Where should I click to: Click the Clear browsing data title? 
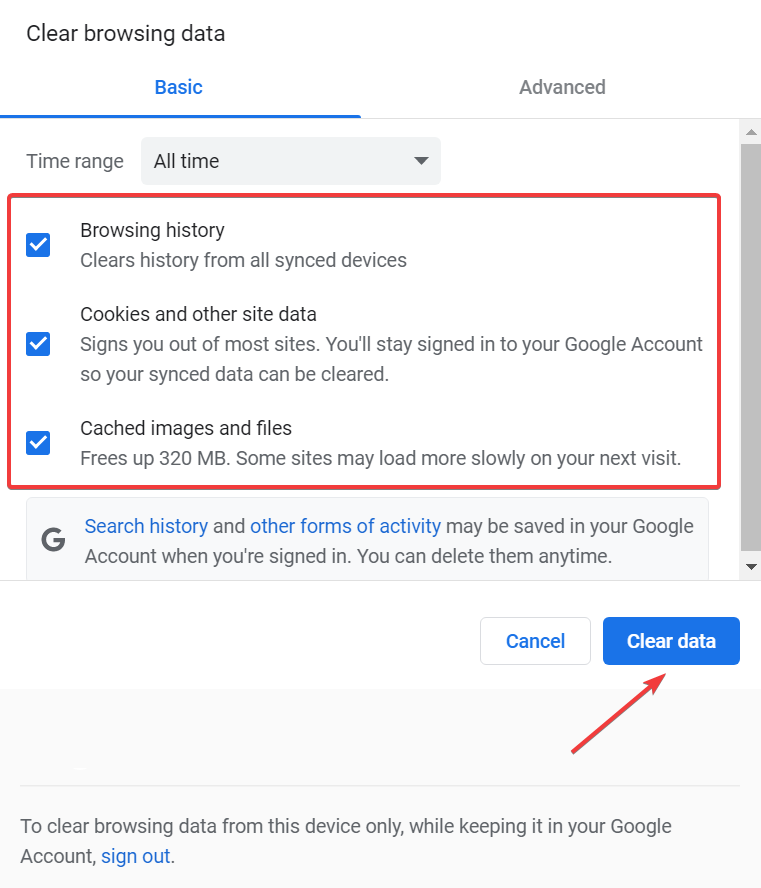126,34
